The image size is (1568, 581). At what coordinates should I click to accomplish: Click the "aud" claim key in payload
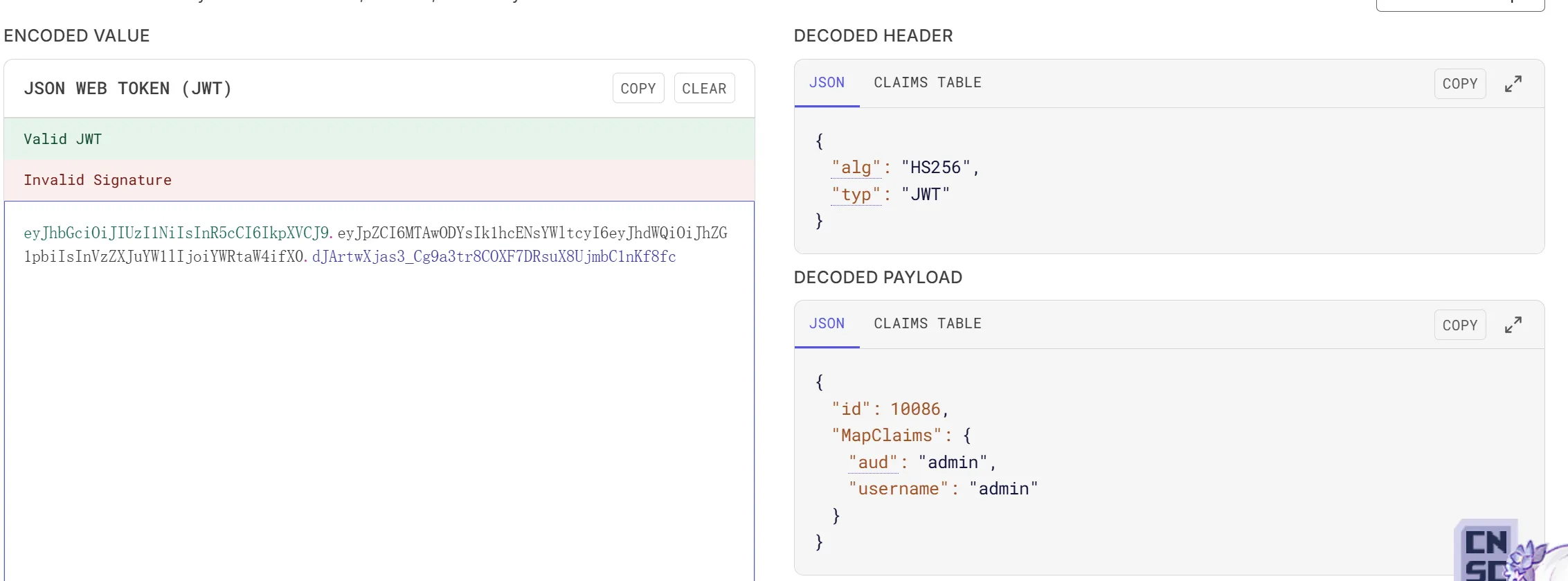873,463
